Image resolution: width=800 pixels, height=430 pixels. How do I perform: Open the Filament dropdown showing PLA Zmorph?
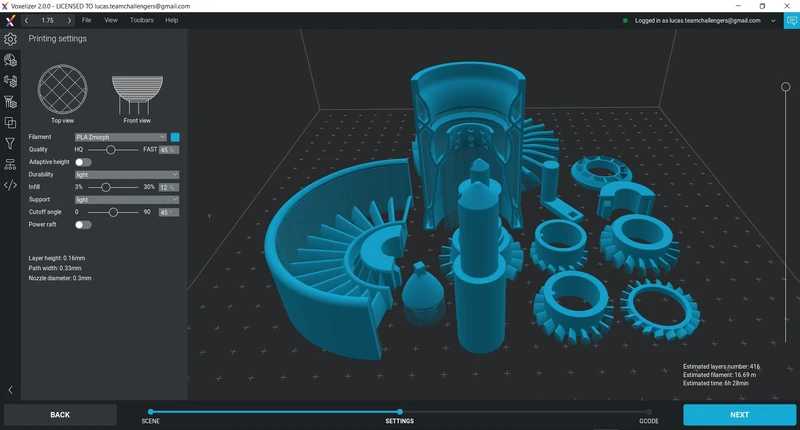click(x=120, y=137)
